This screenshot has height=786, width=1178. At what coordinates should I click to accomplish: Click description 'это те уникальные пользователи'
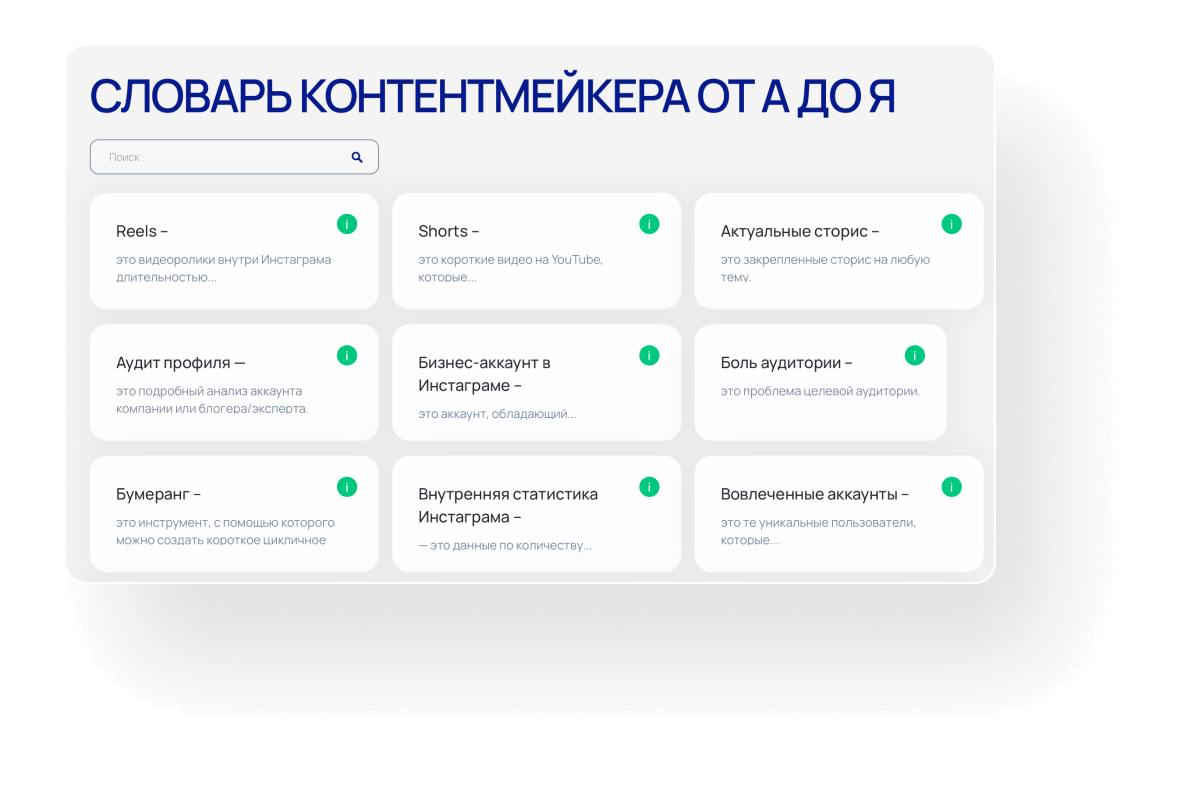tap(818, 523)
